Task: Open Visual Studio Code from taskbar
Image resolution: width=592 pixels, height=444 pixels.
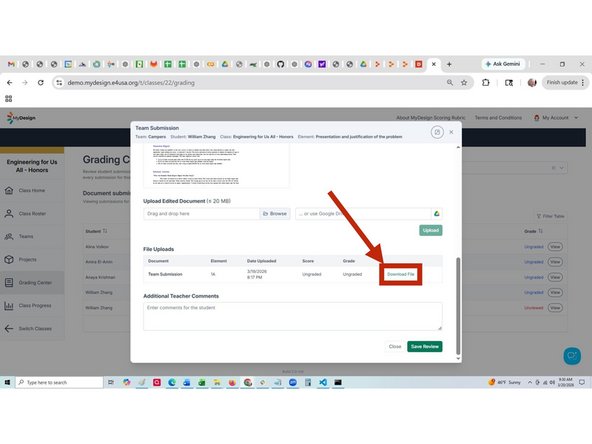Action: coord(323,382)
